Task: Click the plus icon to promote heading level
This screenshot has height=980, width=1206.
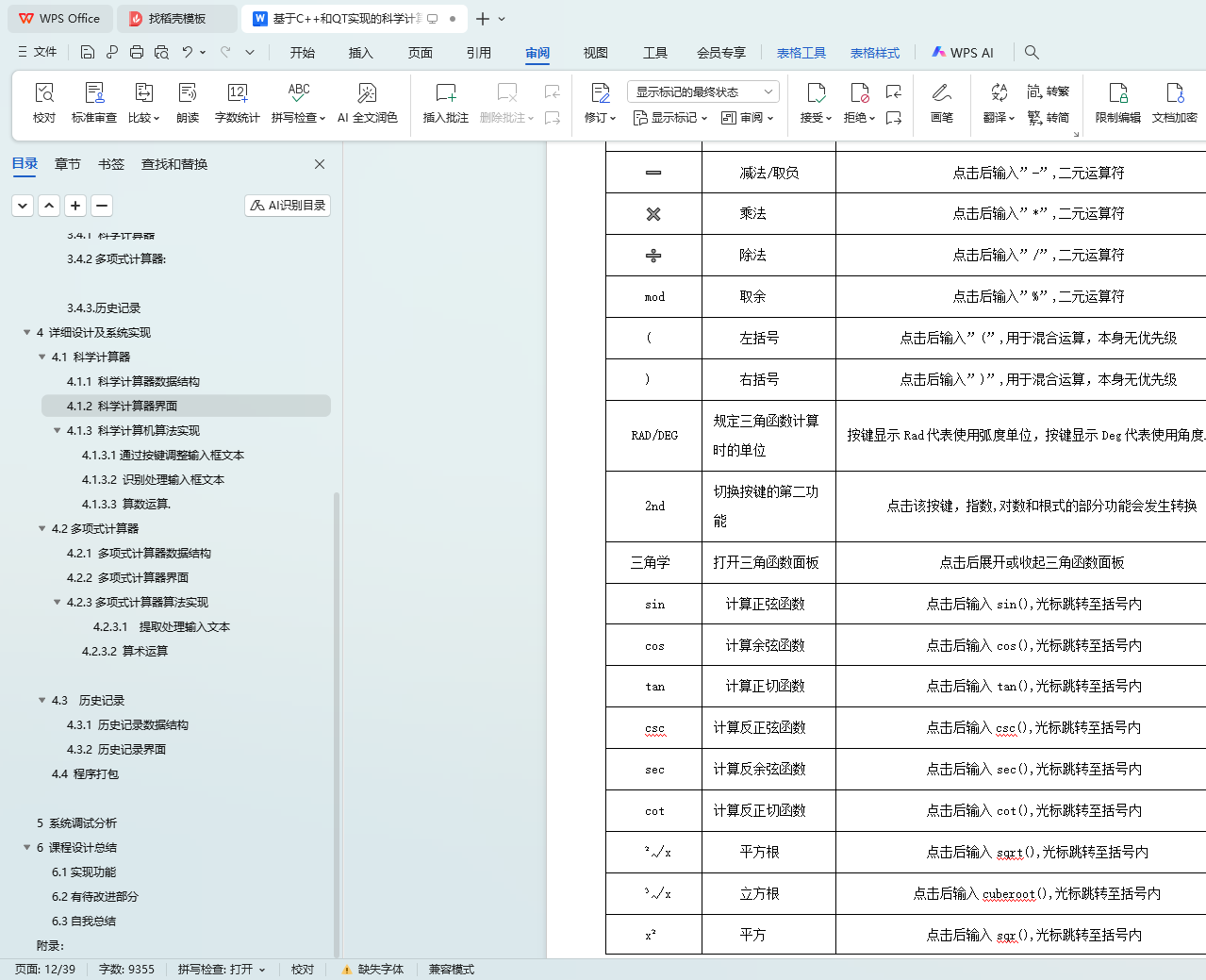Action: [75, 205]
